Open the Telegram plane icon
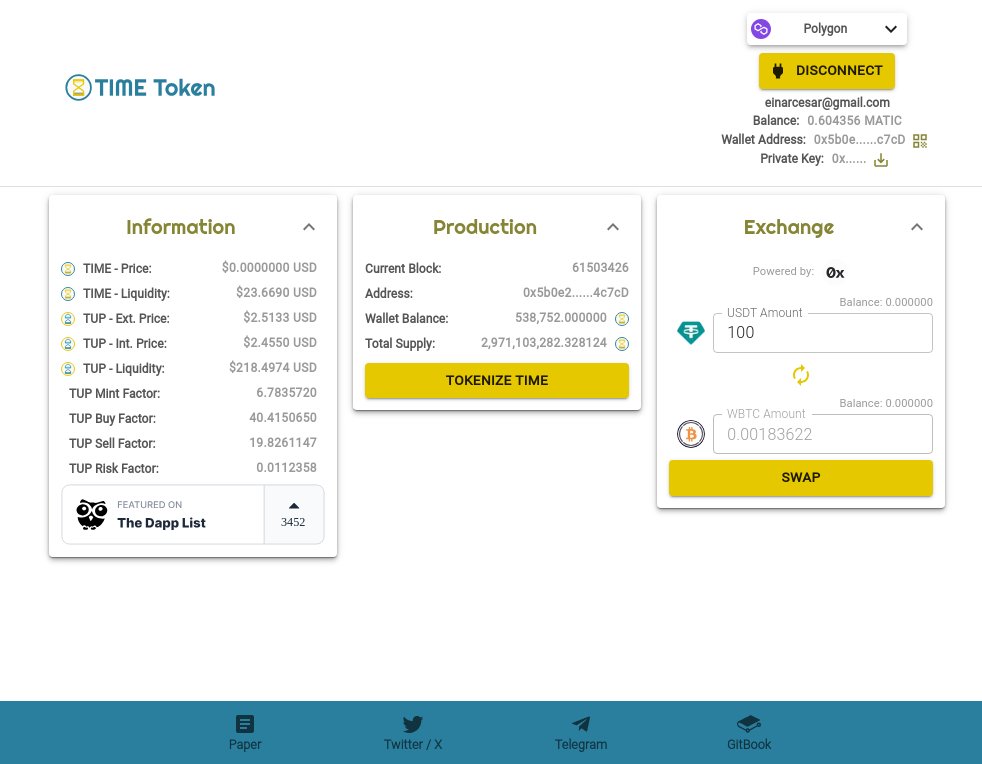The height and width of the screenshot is (764, 982). point(581,724)
